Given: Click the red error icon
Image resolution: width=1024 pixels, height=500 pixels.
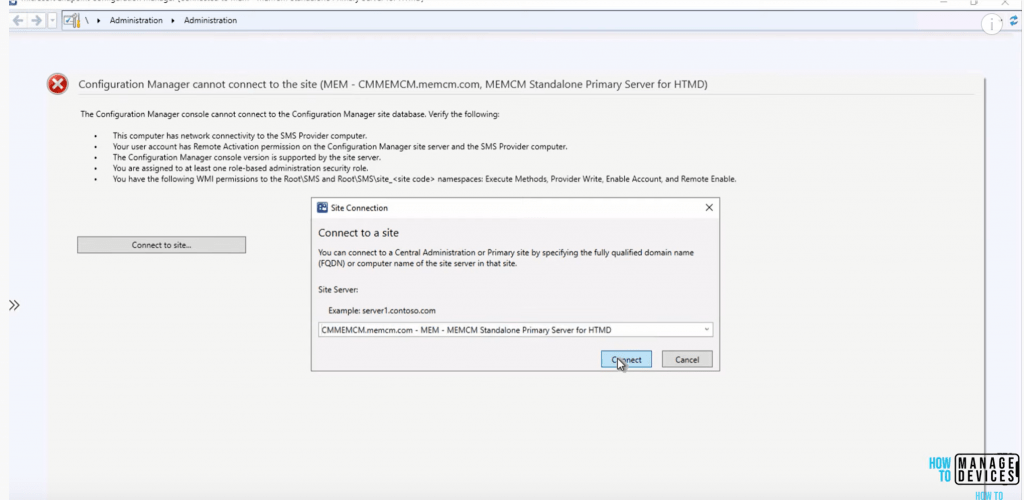Looking at the screenshot, I should coord(57,84).
